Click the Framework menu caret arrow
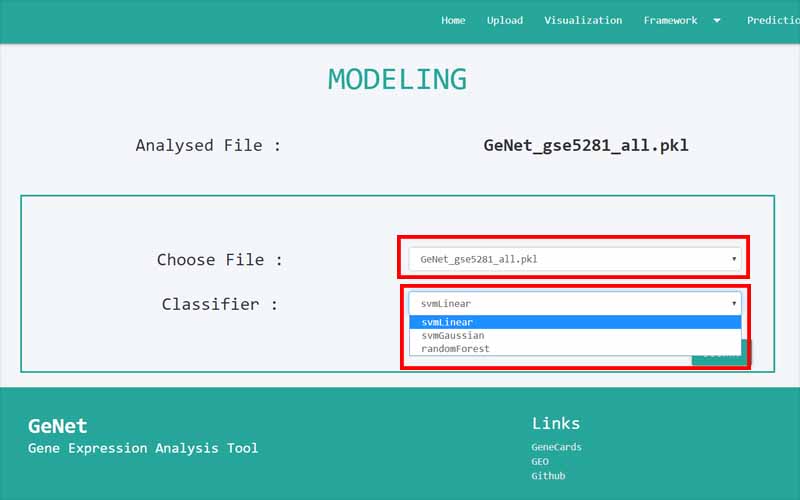This screenshot has width=800, height=500. click(x=716, y=20)
